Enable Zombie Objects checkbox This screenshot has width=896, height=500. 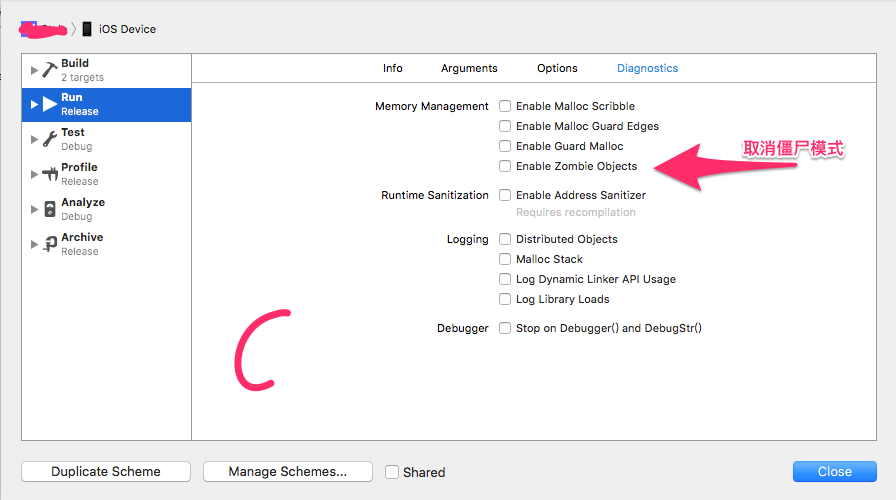(506, 166)
